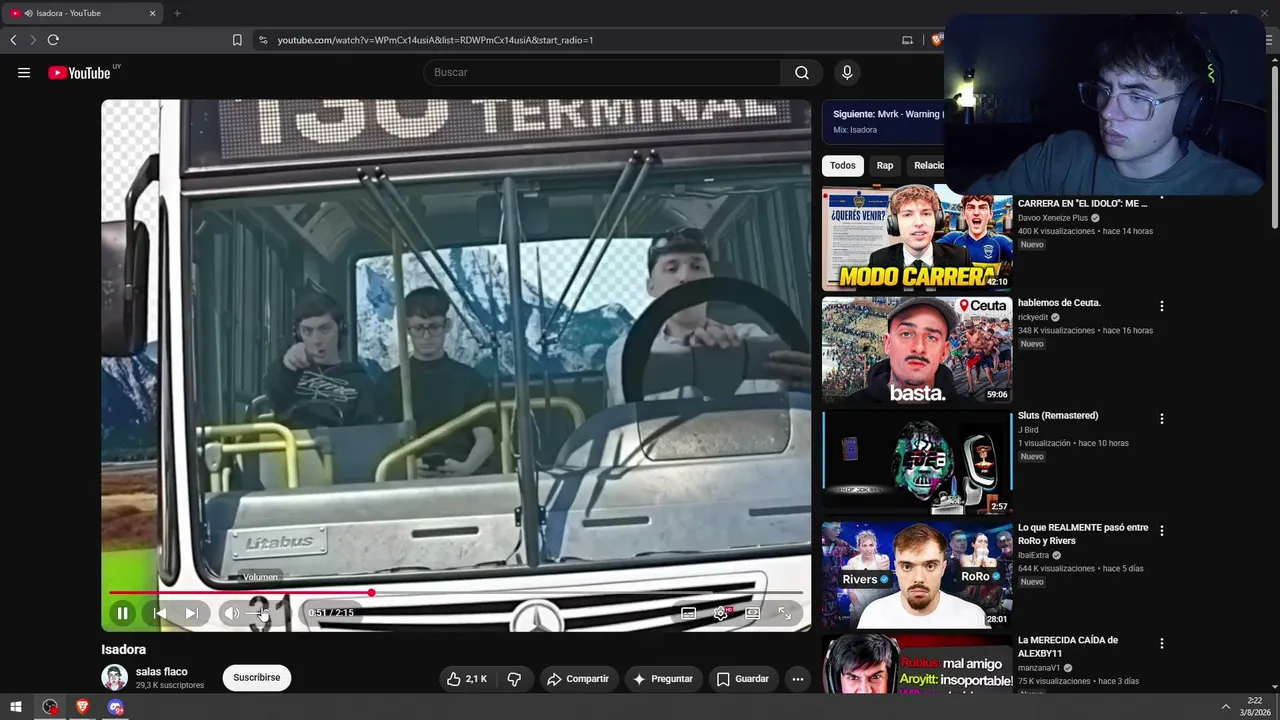The height and width of the screenshot is (720, 1280).
Task: Open the Davoo Xeneize Plus channel link
Action: (x=1053, y=218)
